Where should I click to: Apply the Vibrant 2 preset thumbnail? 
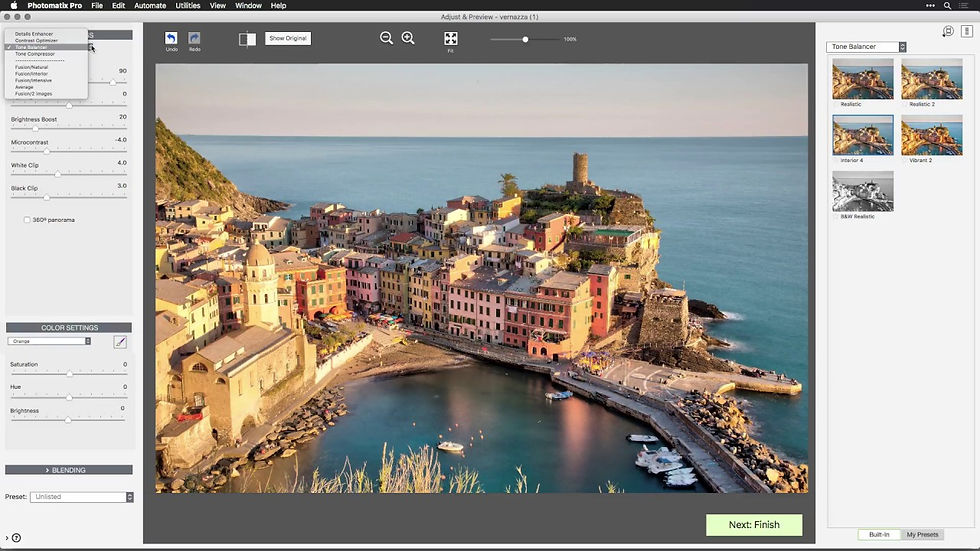[x=931, y=135]
